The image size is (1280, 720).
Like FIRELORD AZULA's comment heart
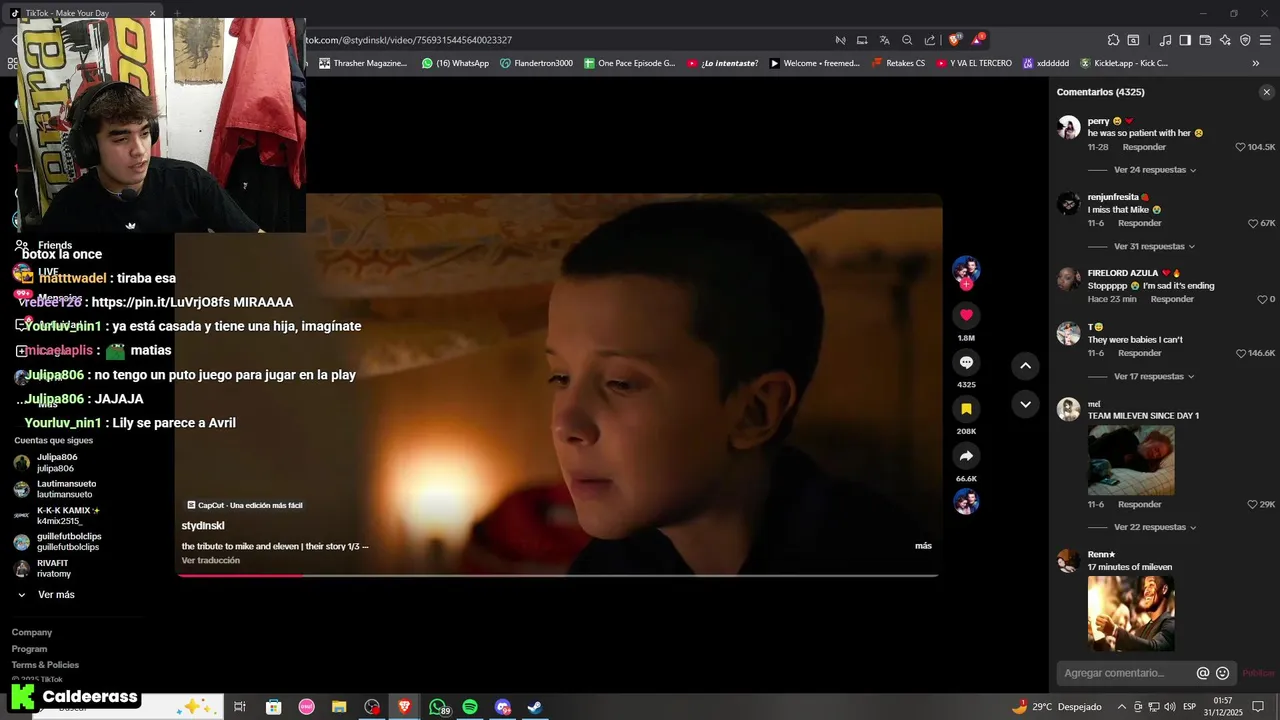click(x=1262, y=299)
